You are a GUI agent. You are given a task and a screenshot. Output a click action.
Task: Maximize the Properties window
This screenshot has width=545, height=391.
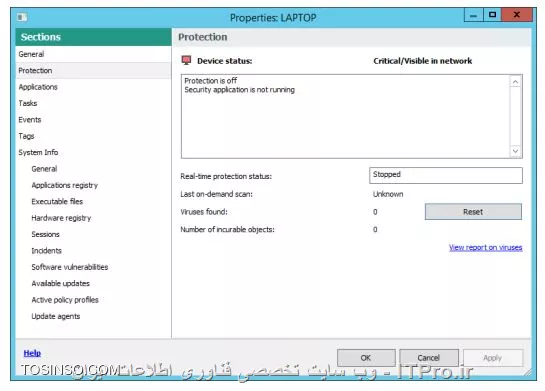click(x=492, y=15)
